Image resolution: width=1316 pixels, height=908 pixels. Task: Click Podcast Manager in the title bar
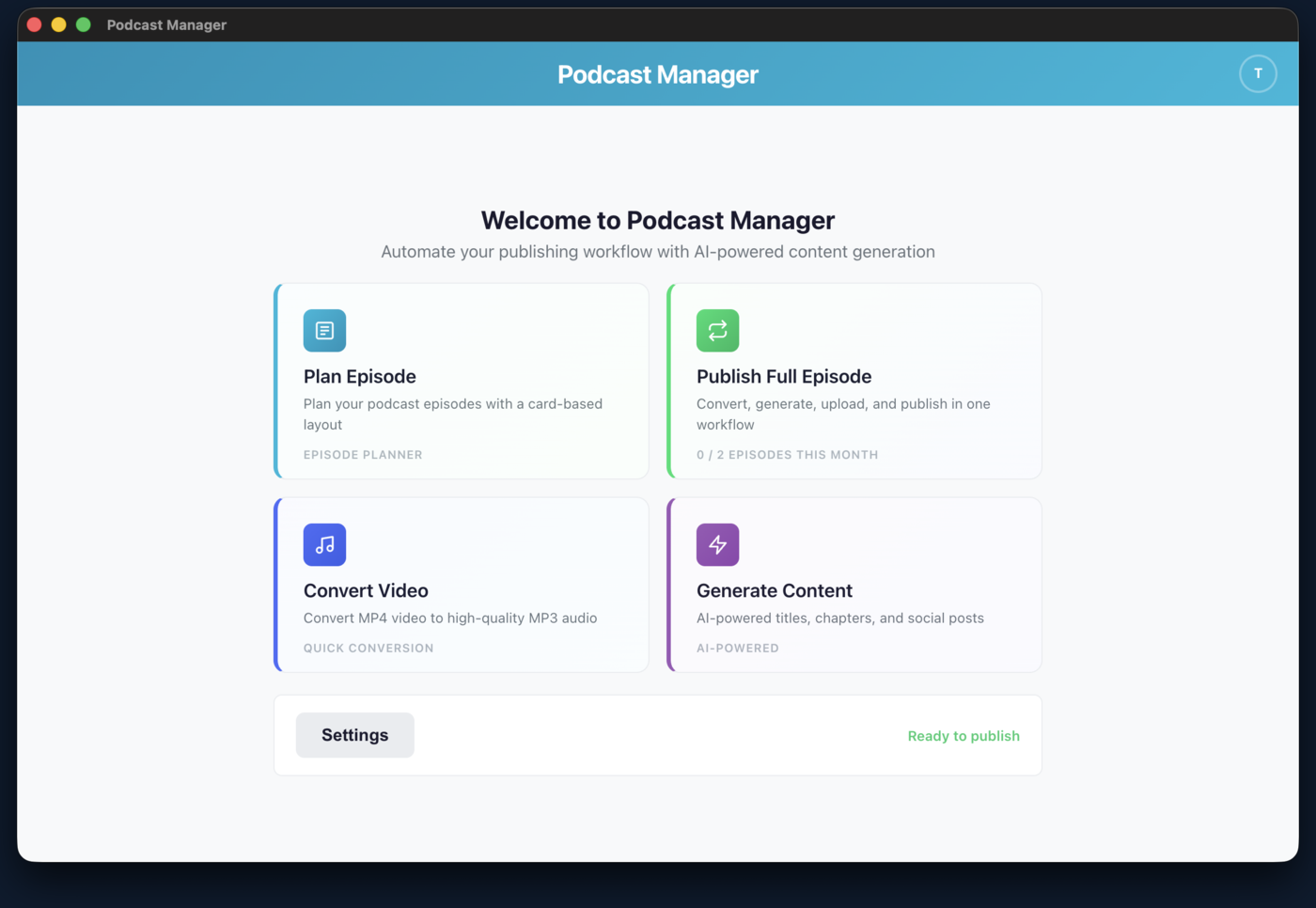pyautogui.click(x=166, y=24)
